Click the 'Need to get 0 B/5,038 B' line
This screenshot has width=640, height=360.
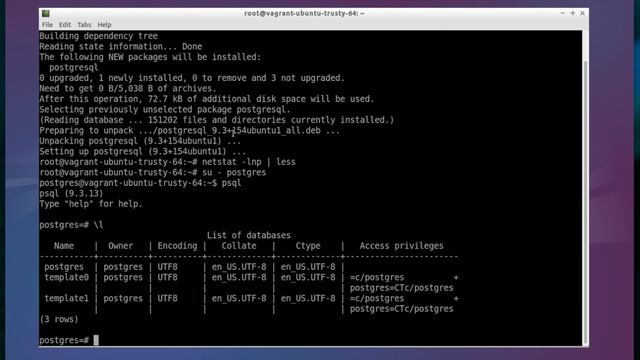(128, 89)
